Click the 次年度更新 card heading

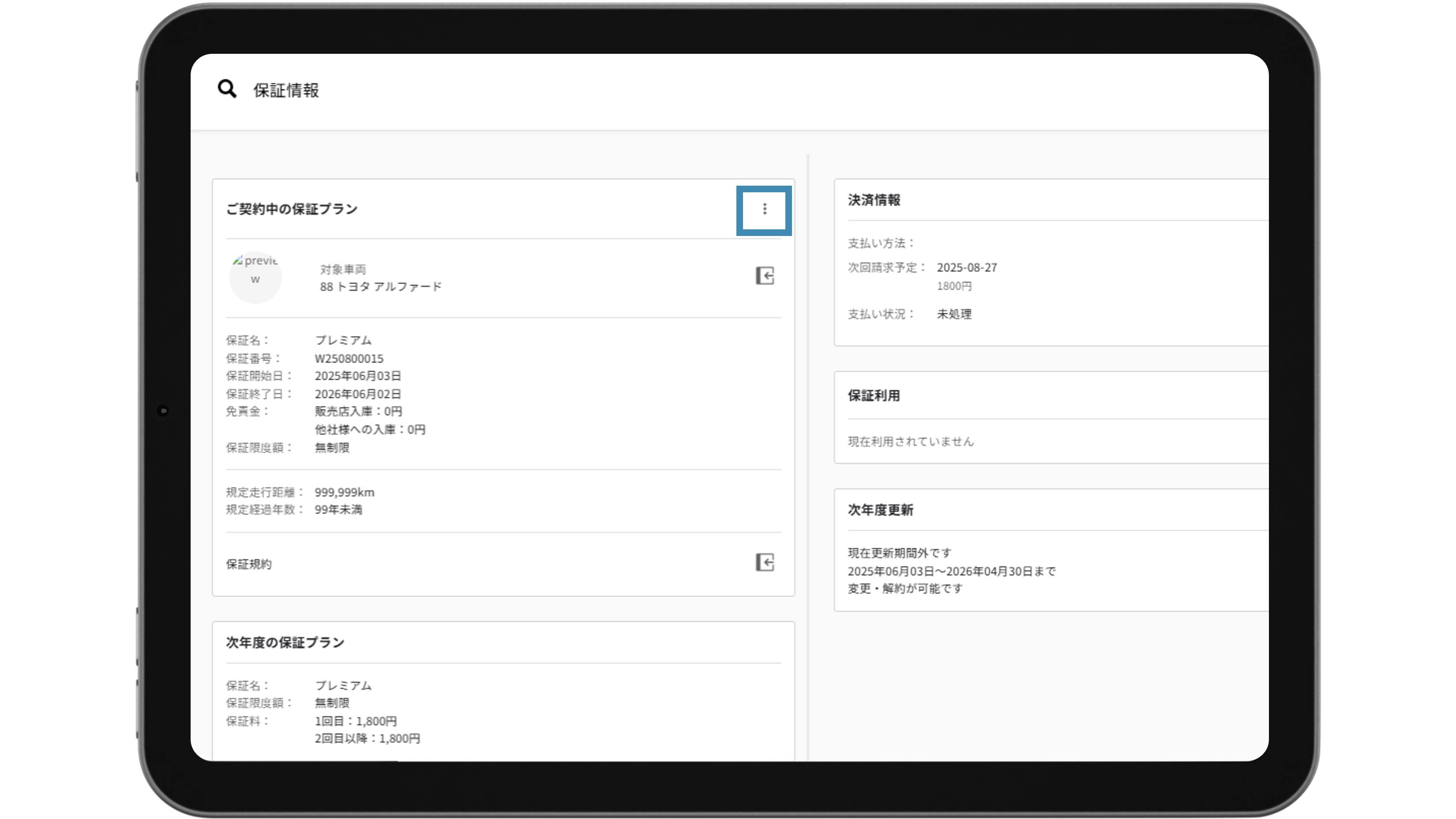[x=880, y=510]
